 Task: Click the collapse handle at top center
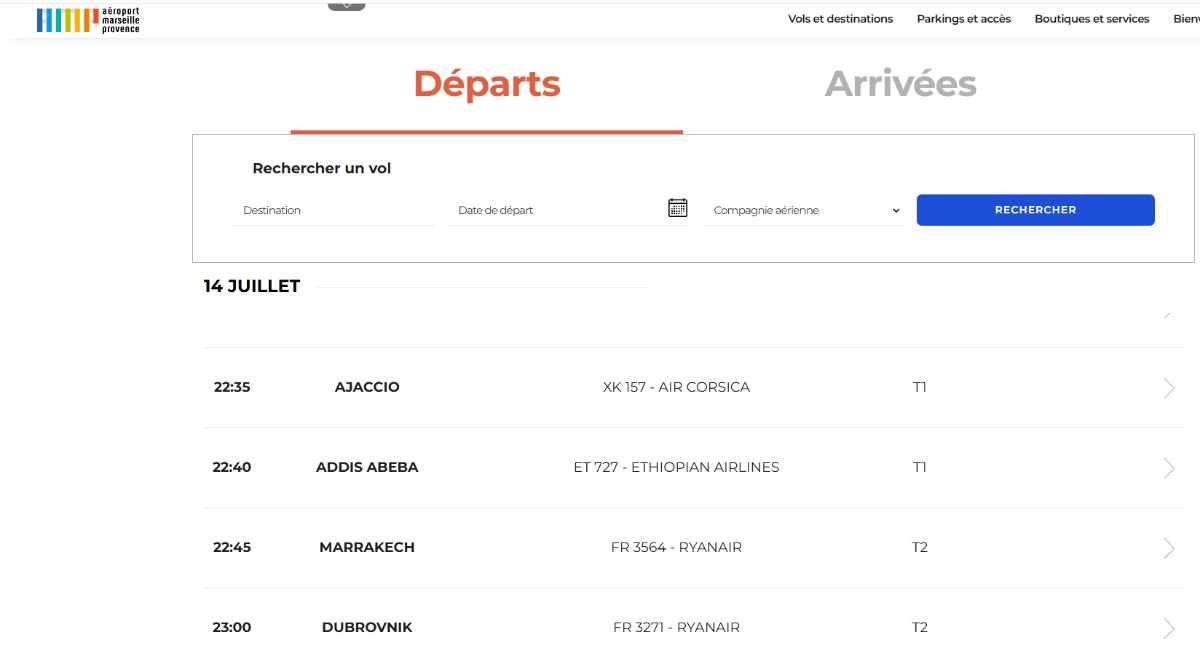pyautogui.click(x=347, y=6)
